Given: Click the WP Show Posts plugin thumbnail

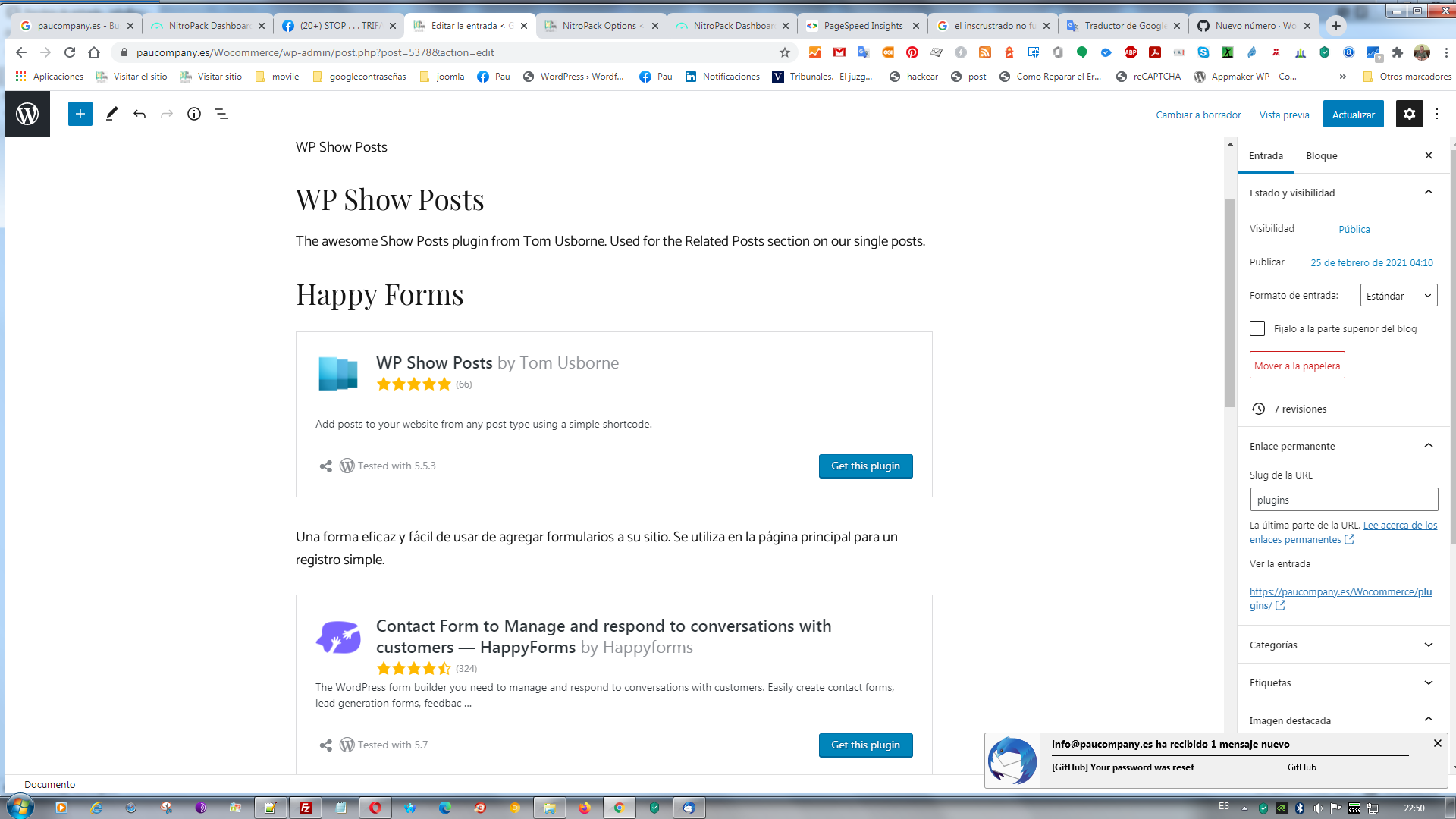Looking at the screenshot, I should click(x=338, y=373).
